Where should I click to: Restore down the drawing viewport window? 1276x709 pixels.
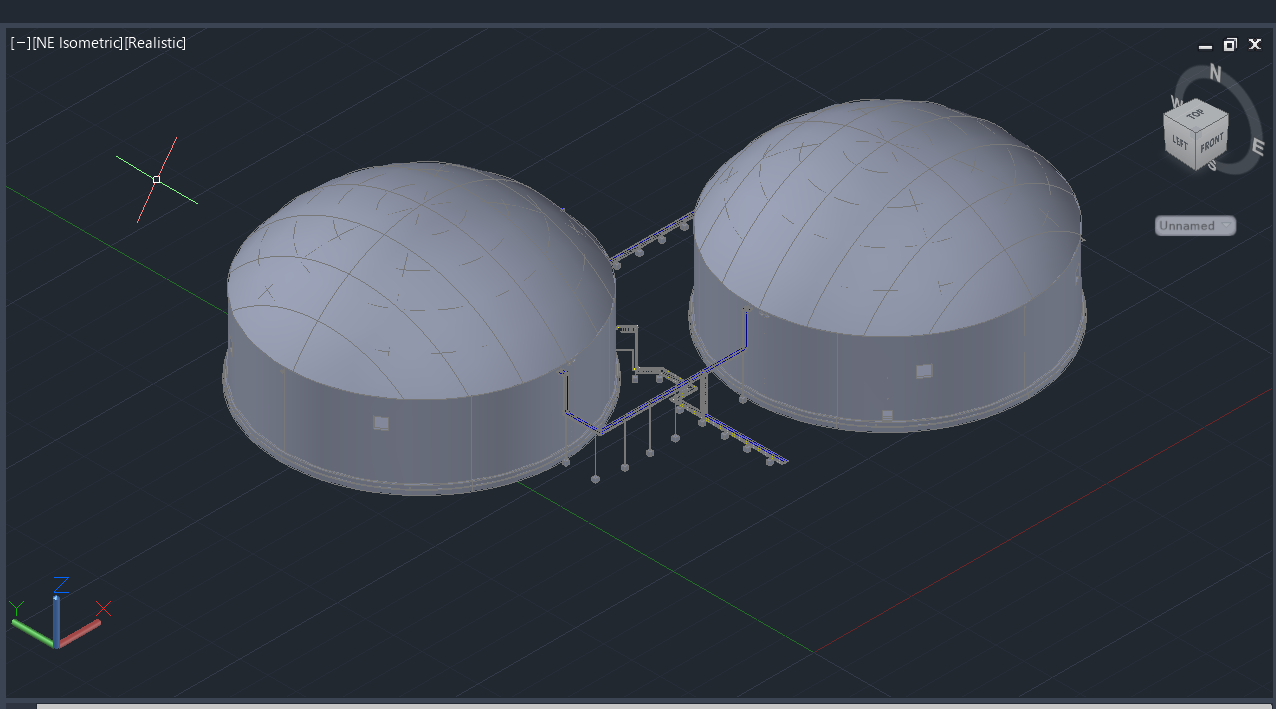click(1230, 44)
